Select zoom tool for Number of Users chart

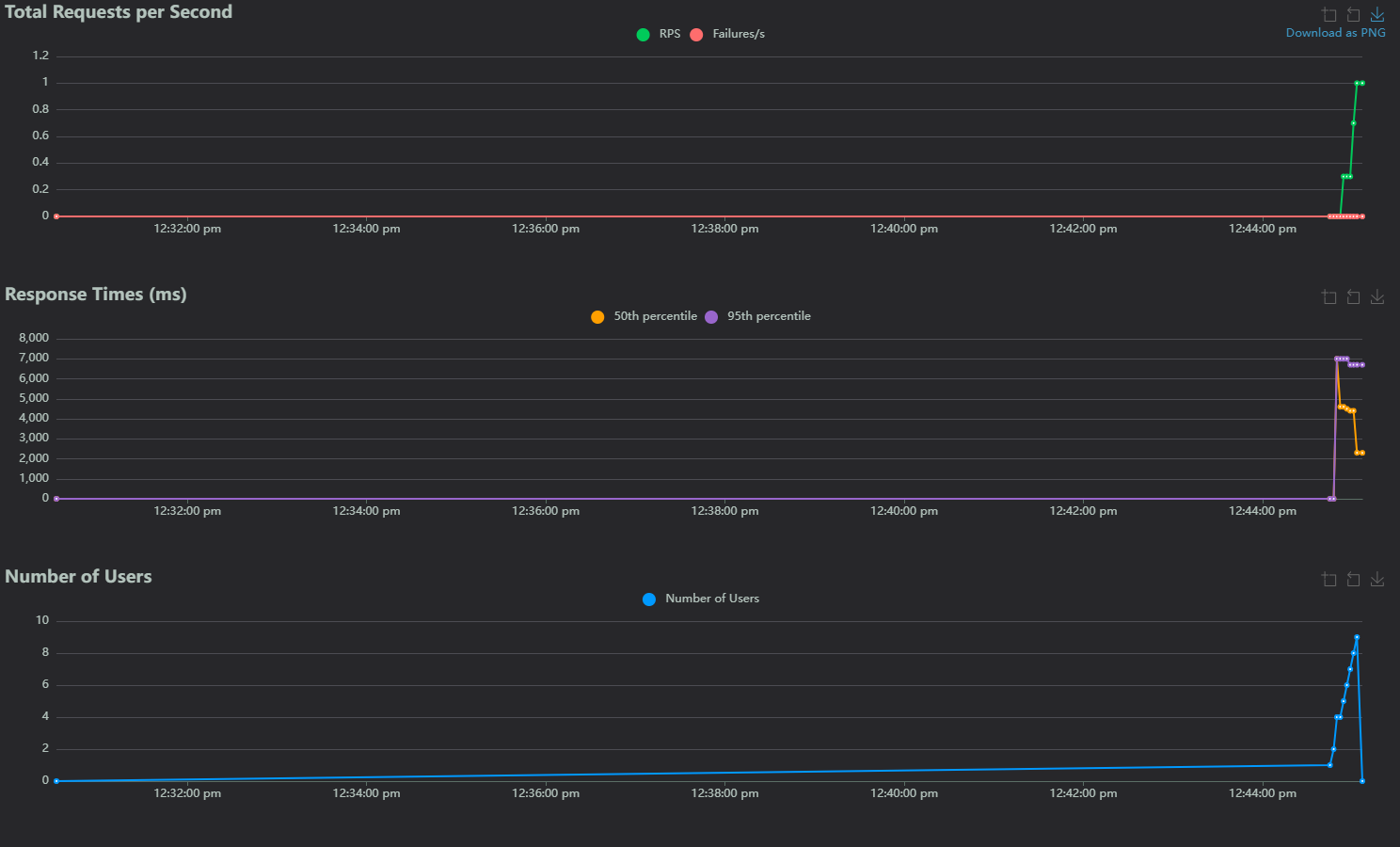[1328, 579]
